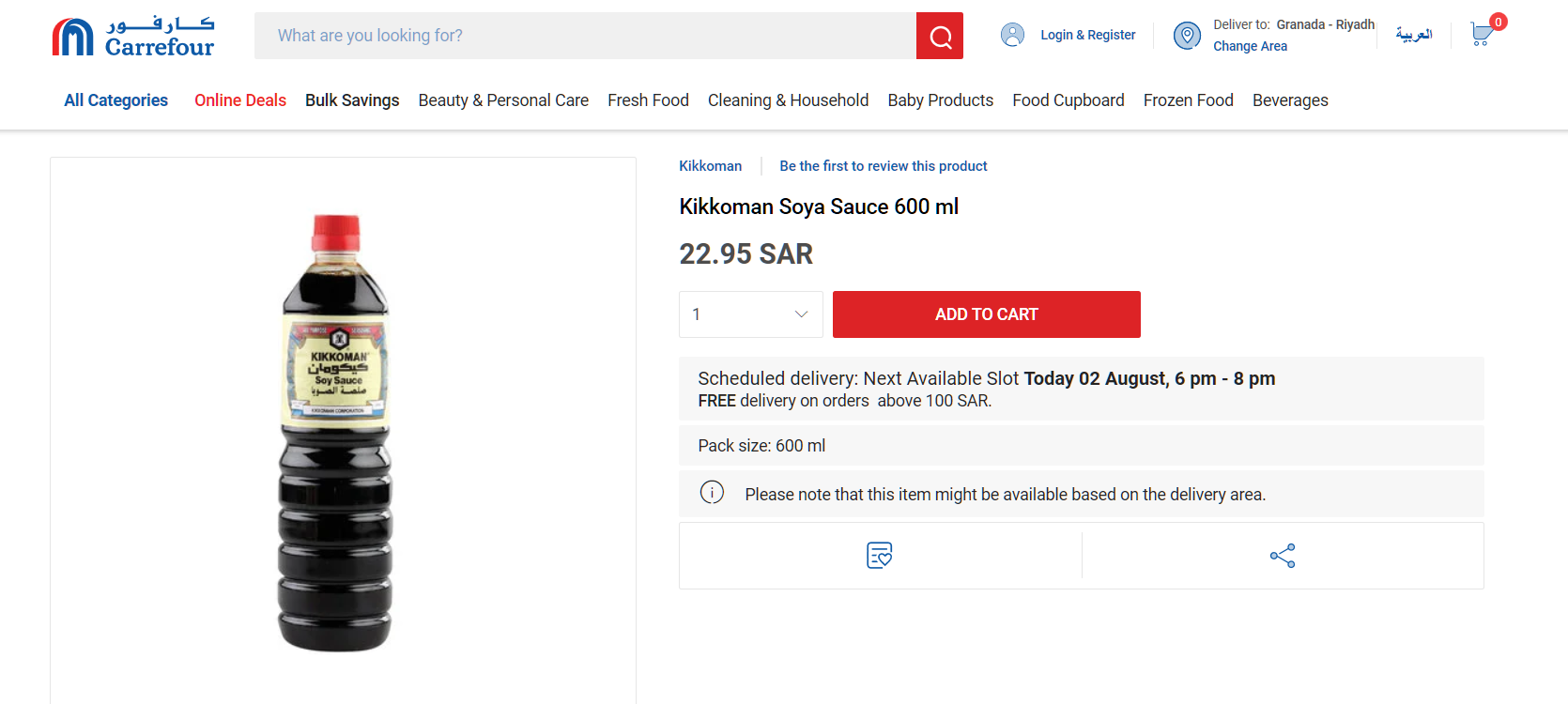
Task: Click the info icon beside availability note
Action: (x=712, y=493)
